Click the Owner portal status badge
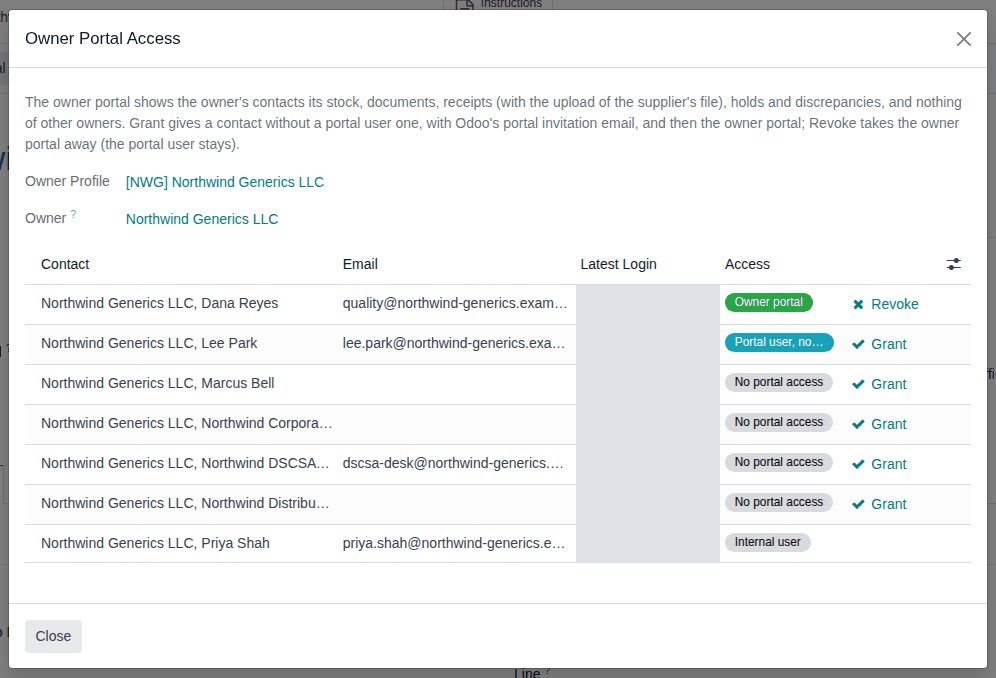The image size is (996, 678). [769, 302]
